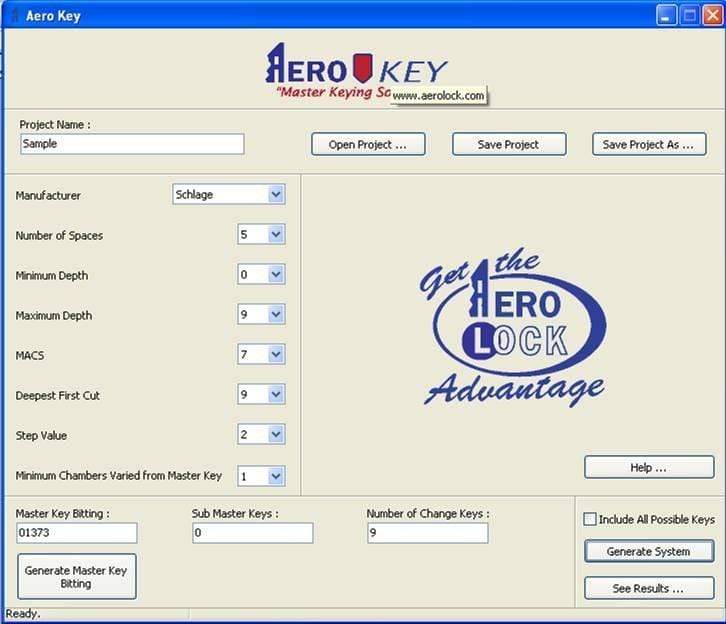Open Help with the Help button
Screen dimensions: 726x624
[x=648, y=467]
